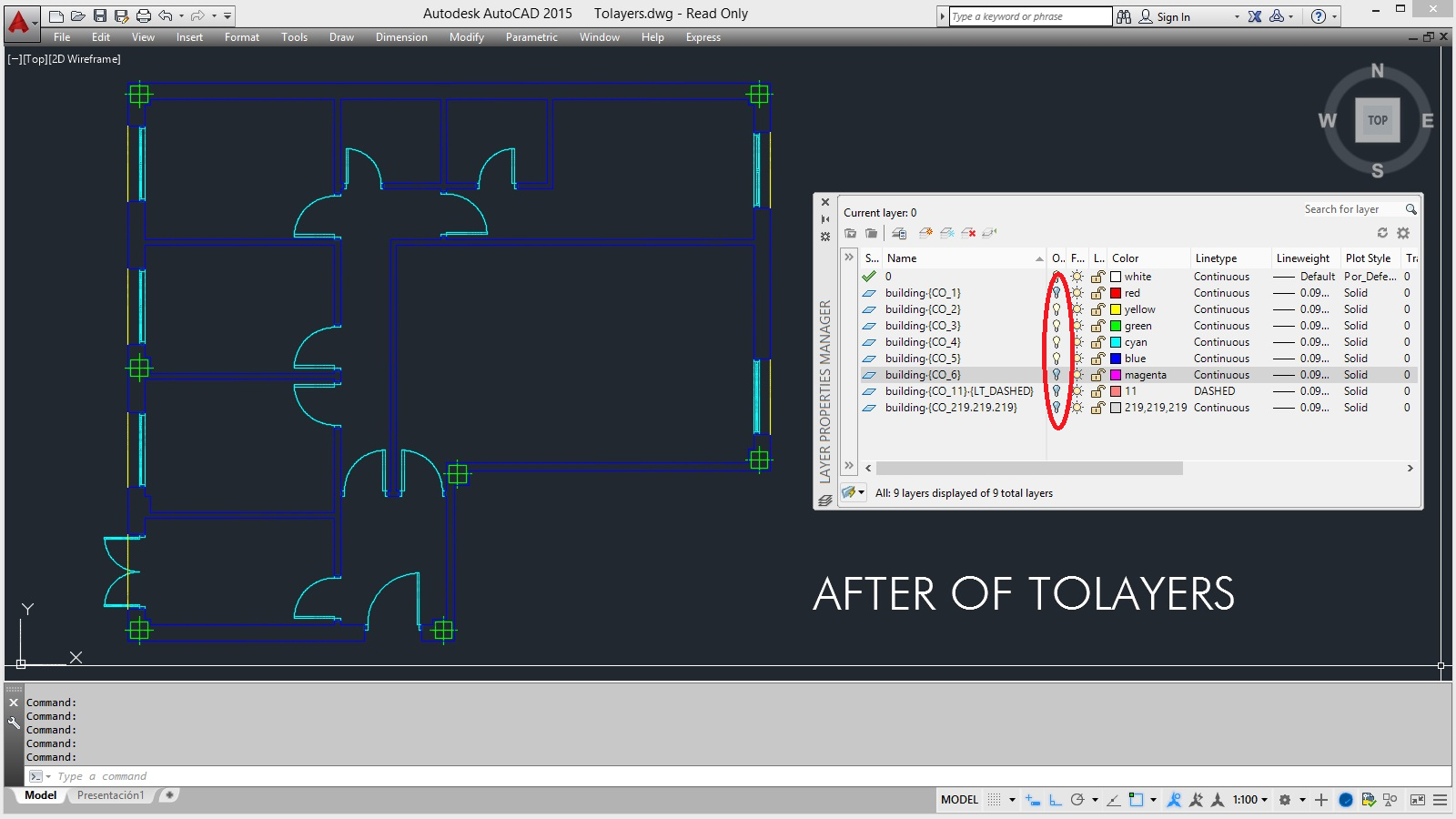Click New Property Filter icon
Viewport: 1456px width, 819px height.
point(851,233)
